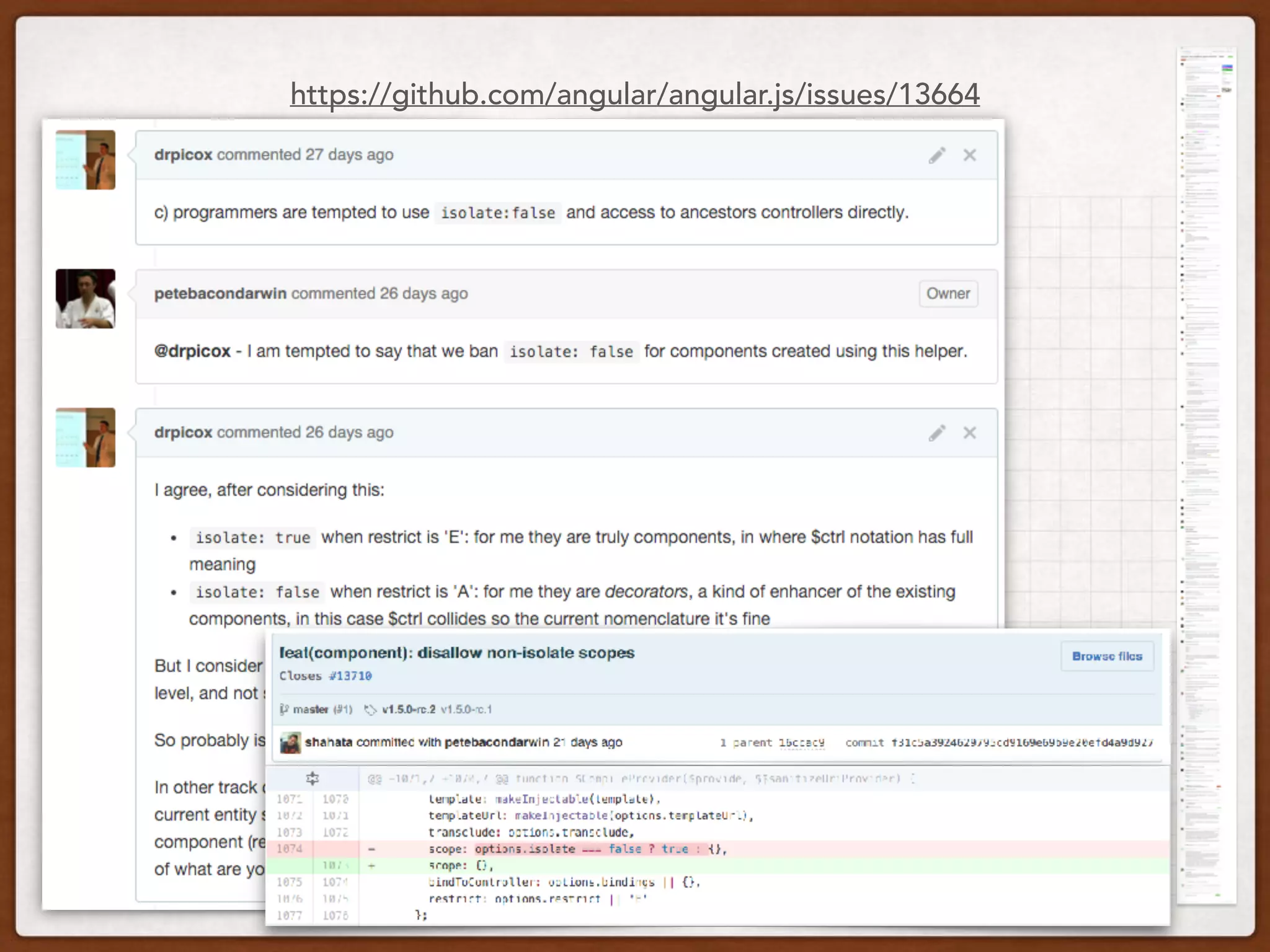Click the long page thumbnail strip
The width and height of the screenshot is (1270, 952).
point(1207,475)
